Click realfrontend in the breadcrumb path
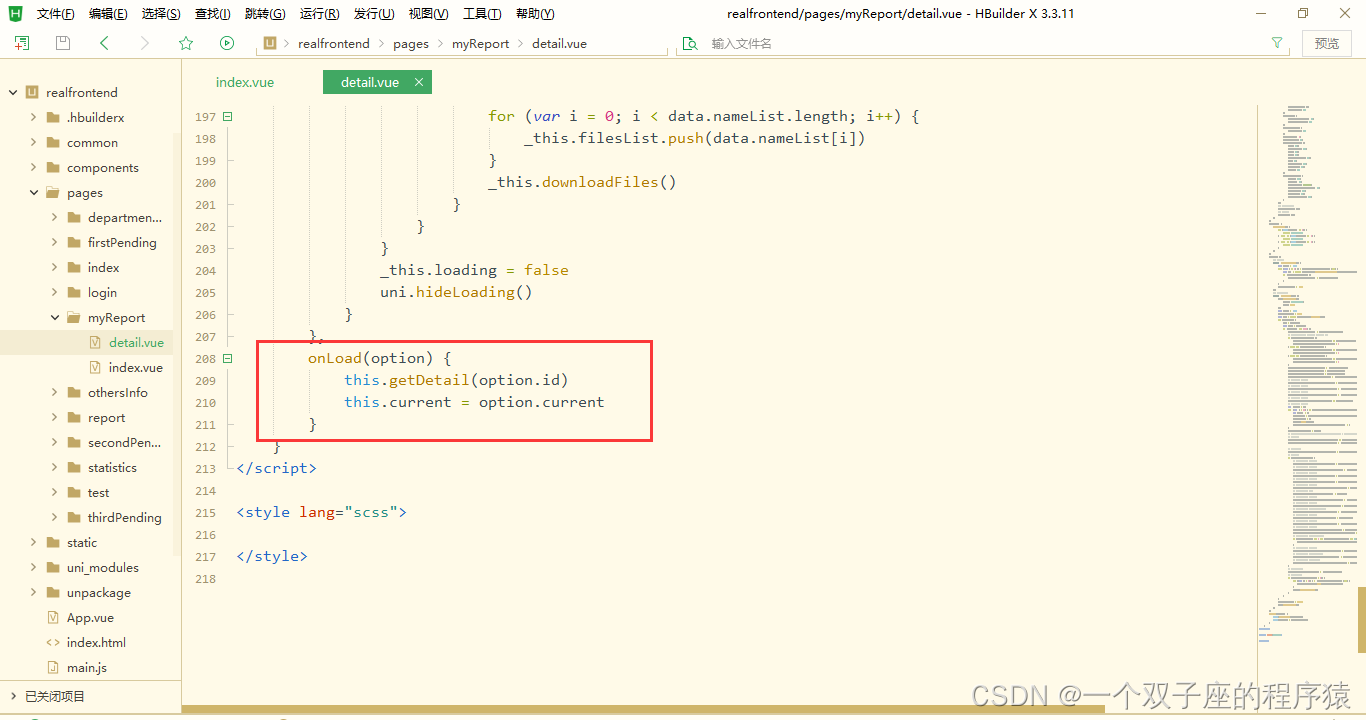1366x720 pixels. 333,43
